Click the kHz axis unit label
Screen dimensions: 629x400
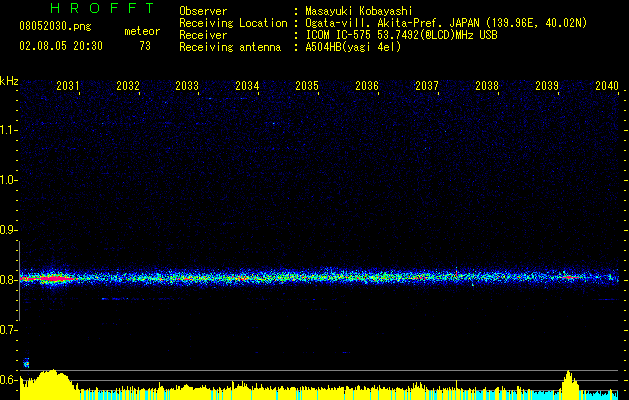(9, 81)
